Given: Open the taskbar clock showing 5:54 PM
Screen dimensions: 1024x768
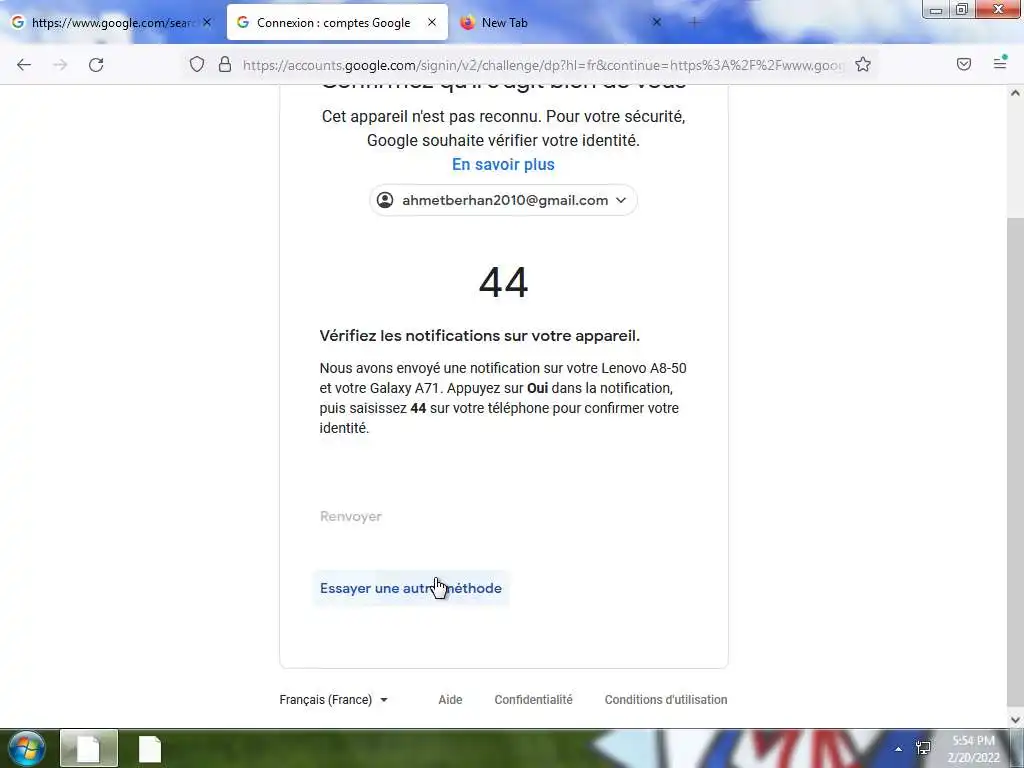Looking at the screenshot, I should pos(973,749).
